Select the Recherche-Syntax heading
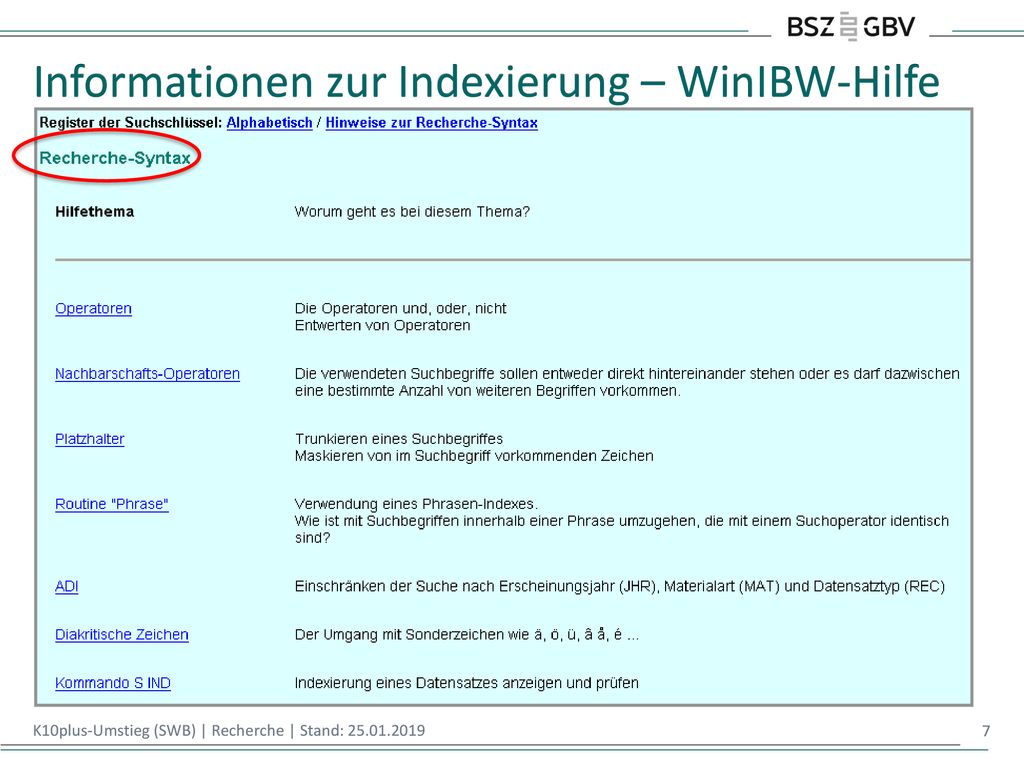 [115, 158]
